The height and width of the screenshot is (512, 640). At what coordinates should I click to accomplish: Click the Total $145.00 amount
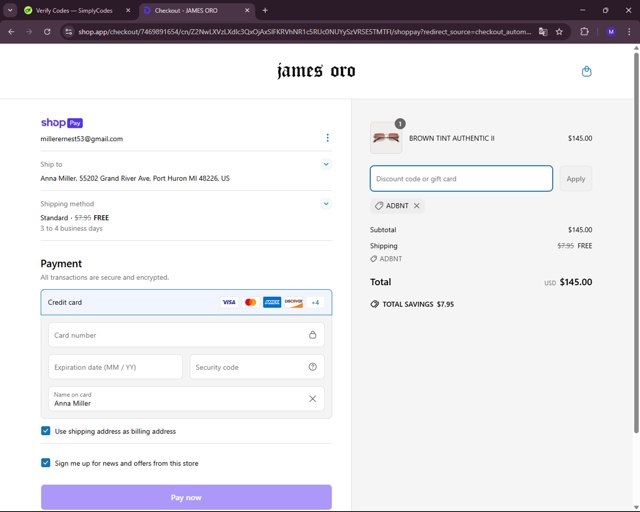tap(576, 282)
